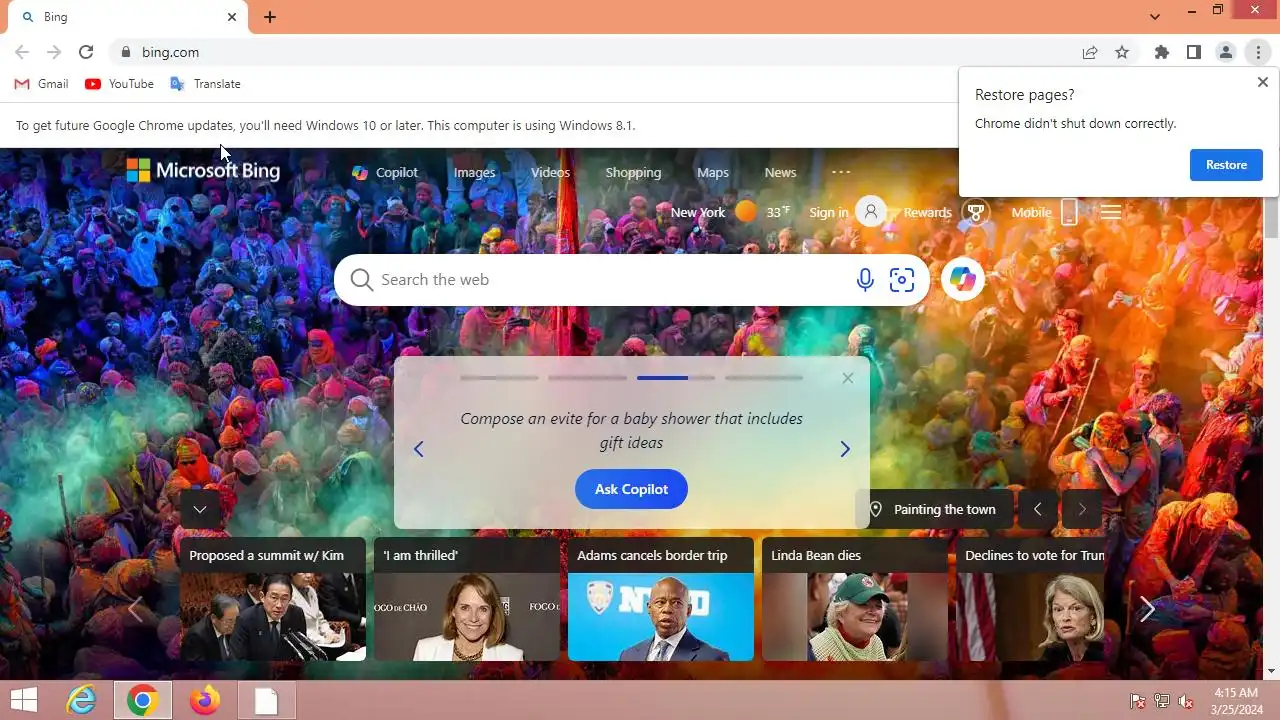This screenshot has width=1280, height=720.
Task: Show next Copilot suggestion
Action: point(845,449)
